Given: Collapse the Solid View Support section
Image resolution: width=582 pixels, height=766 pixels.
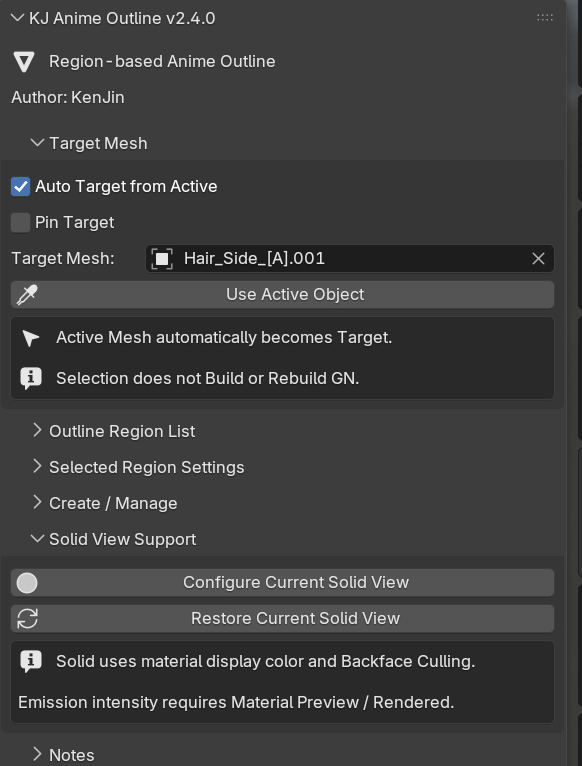Looking at the screenshot, I should pos(37,538).
